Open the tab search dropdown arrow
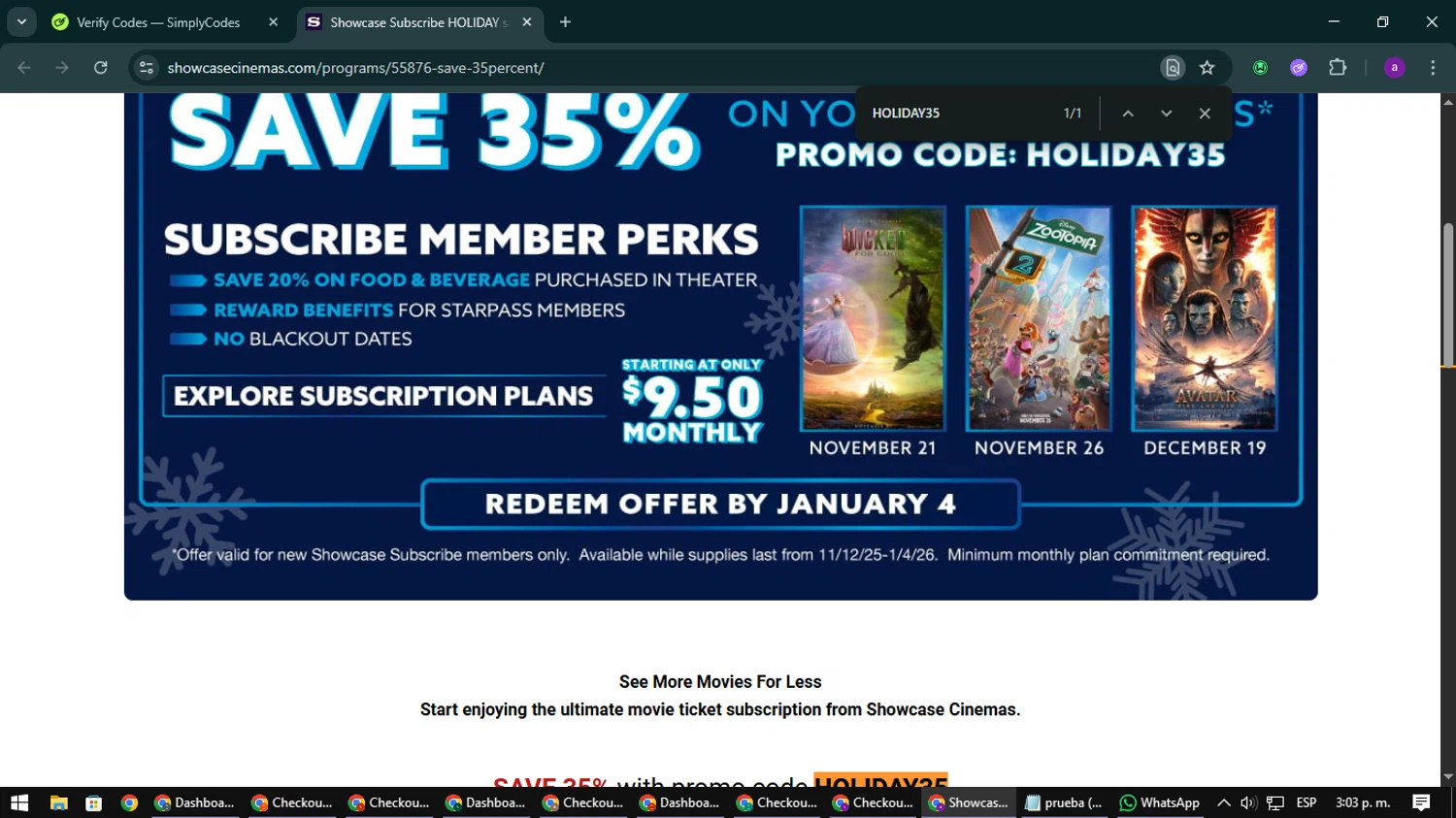Image resolution: width=1456 pixels, height=818 pixels. (21, 21)
